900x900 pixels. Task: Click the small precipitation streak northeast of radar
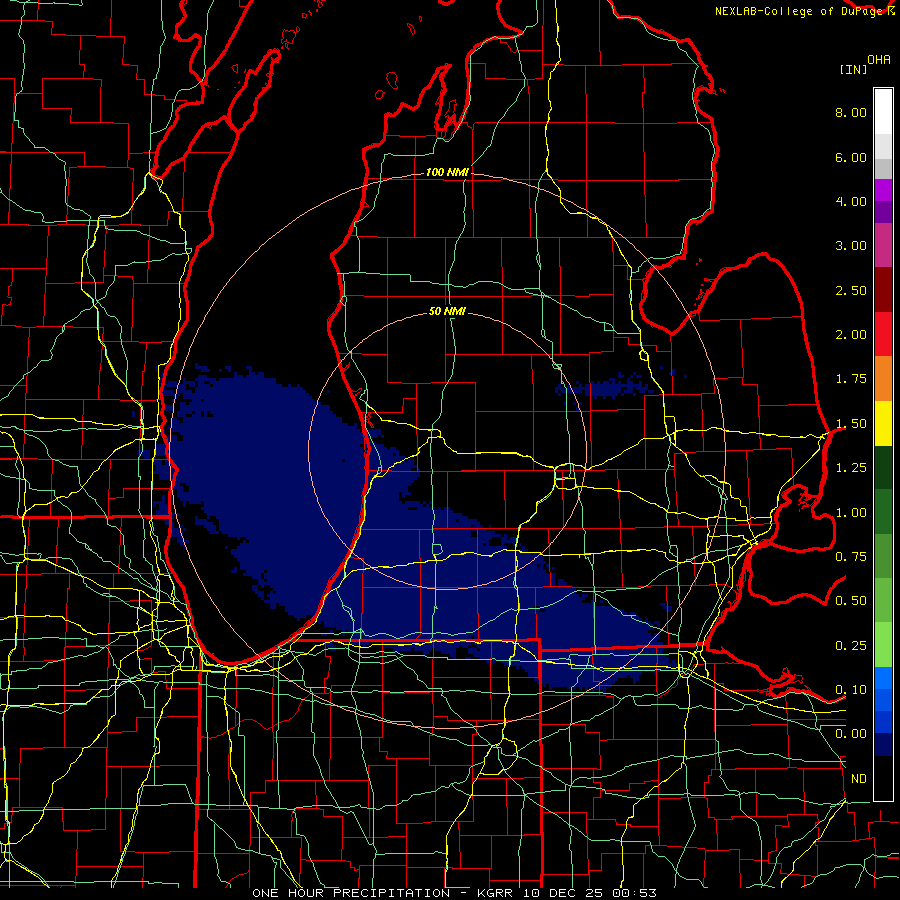click(608, 385)
